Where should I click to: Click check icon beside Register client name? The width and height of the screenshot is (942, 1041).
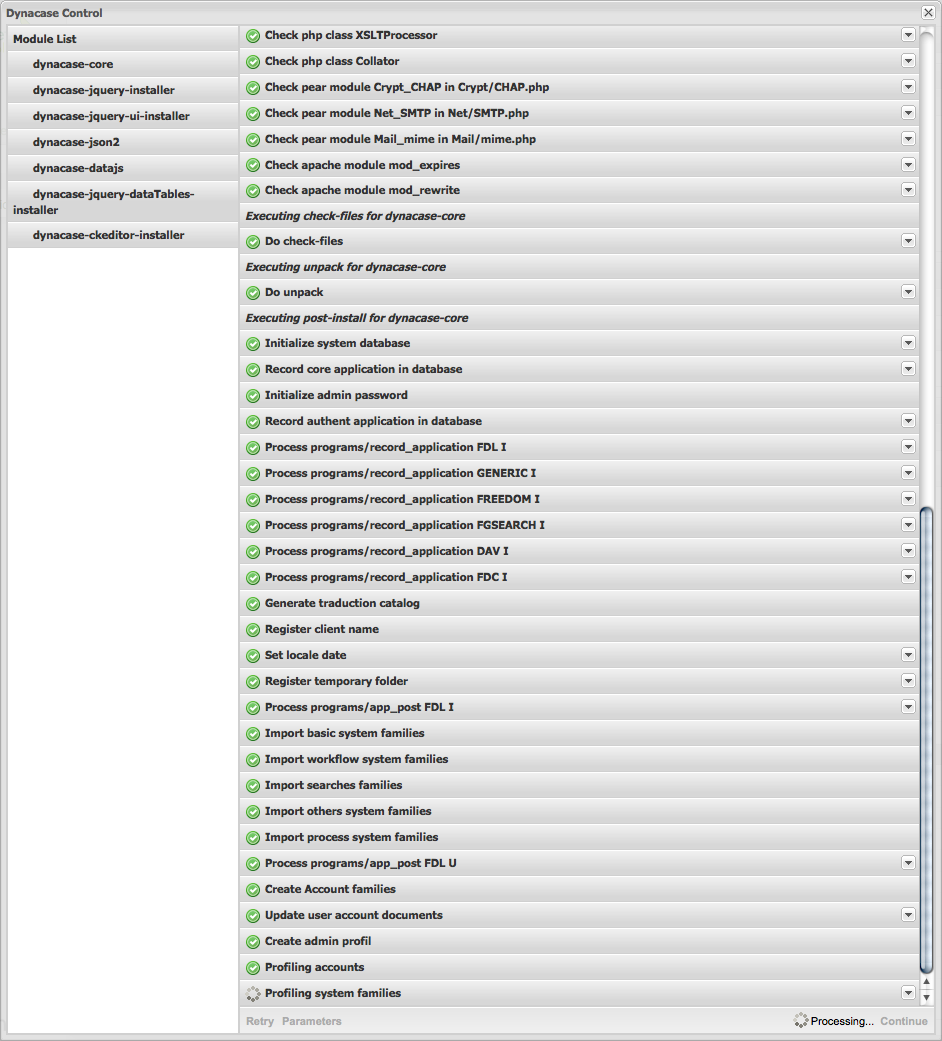click(x=253, y=629)
